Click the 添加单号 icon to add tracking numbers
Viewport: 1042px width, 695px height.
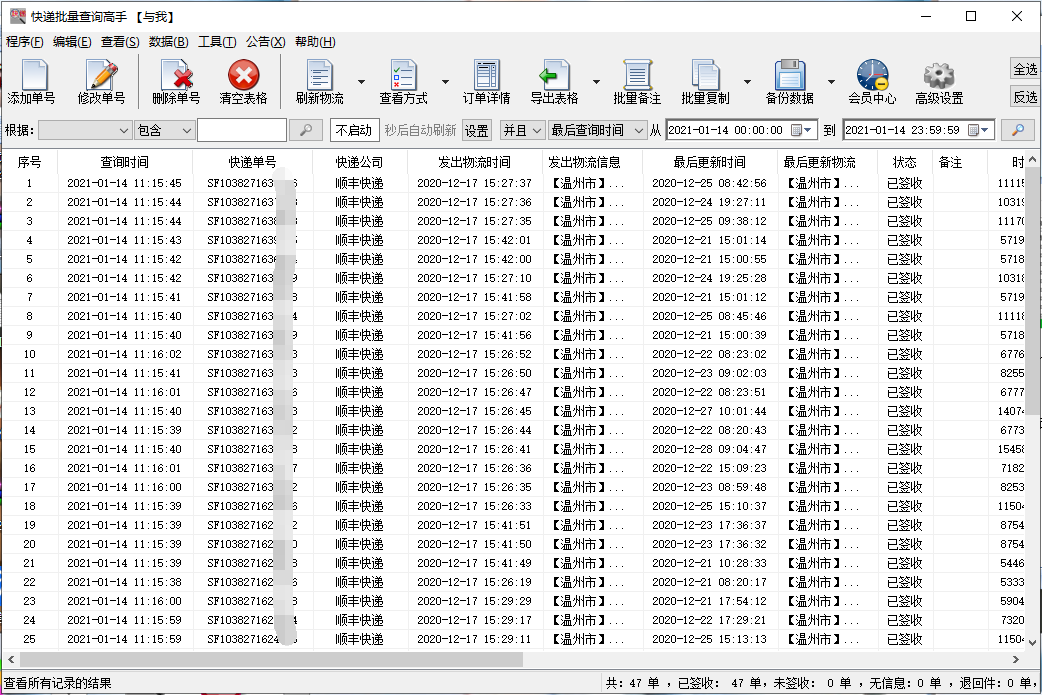click(33, 80)
